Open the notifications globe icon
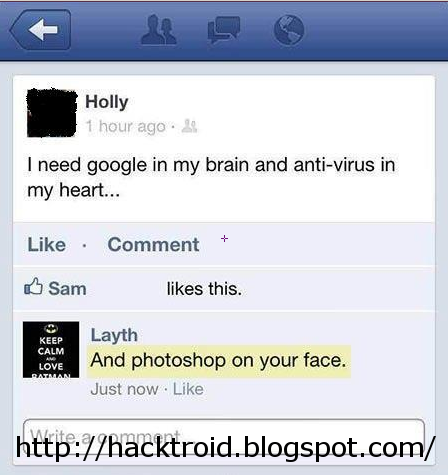The image size is (448, 475). [x=289, y=30]
